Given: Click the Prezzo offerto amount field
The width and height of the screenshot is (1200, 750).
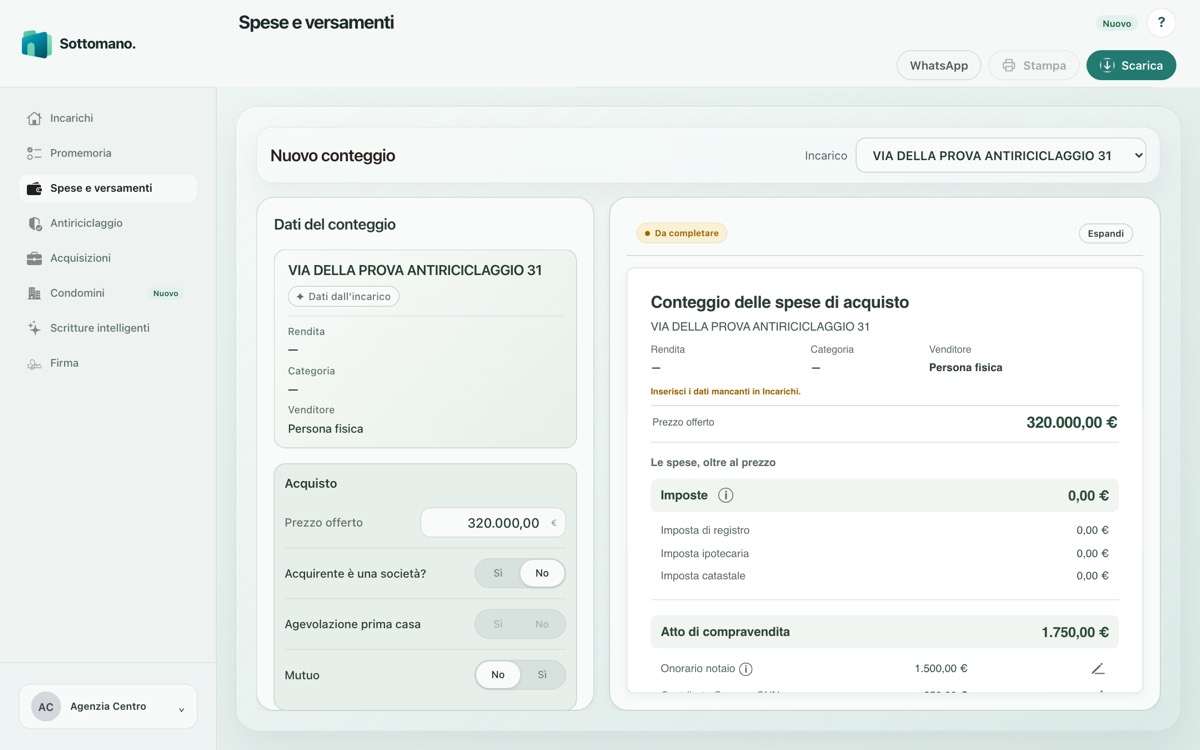Looking at the screenshot, I should [x=493, y=523].
